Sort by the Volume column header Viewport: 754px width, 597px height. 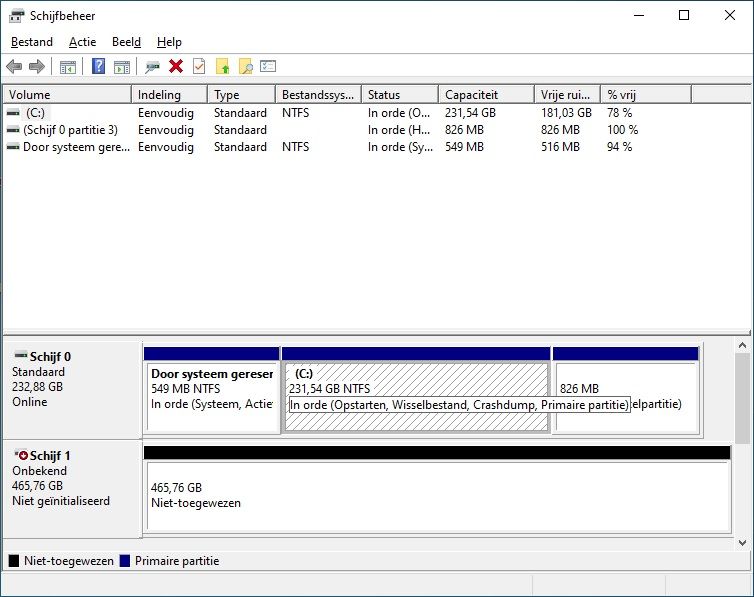pos(67,94)
